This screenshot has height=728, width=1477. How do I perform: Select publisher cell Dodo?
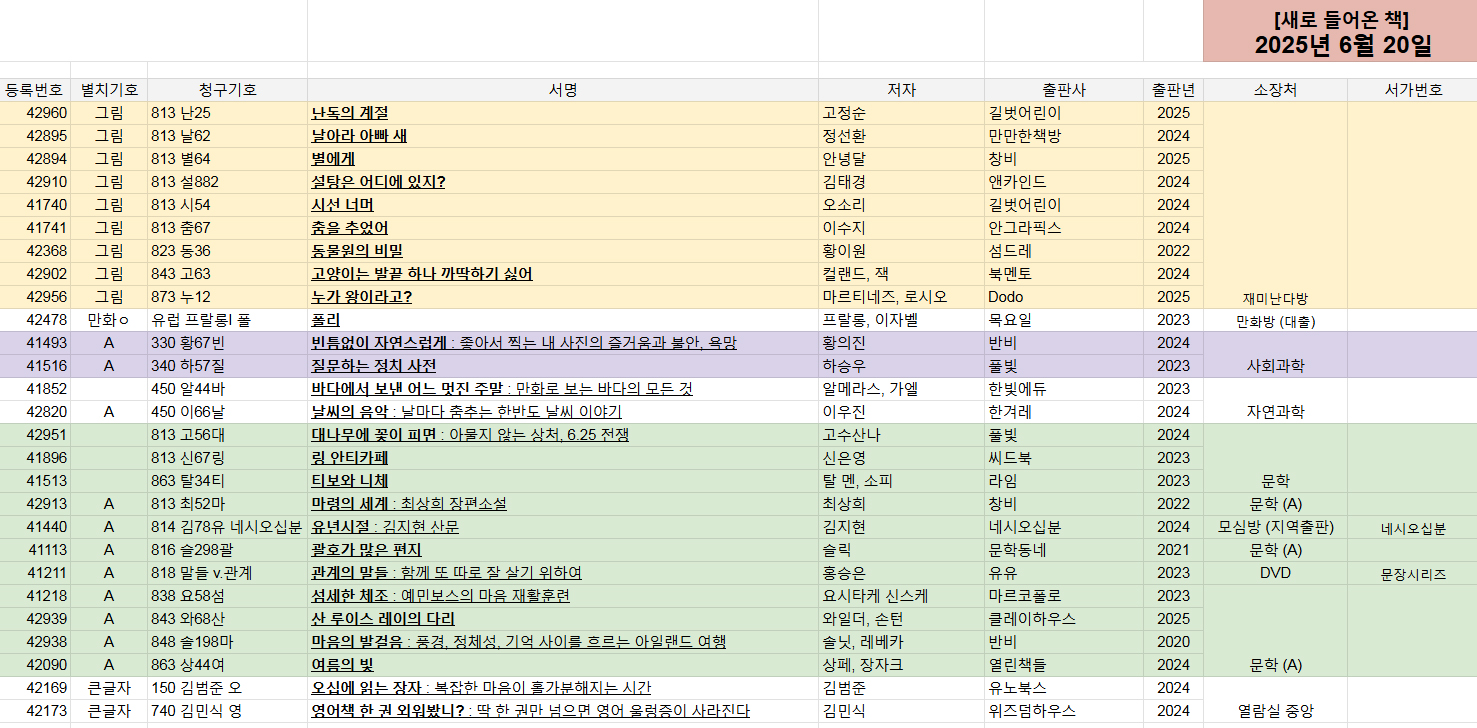pos(1064,297)
